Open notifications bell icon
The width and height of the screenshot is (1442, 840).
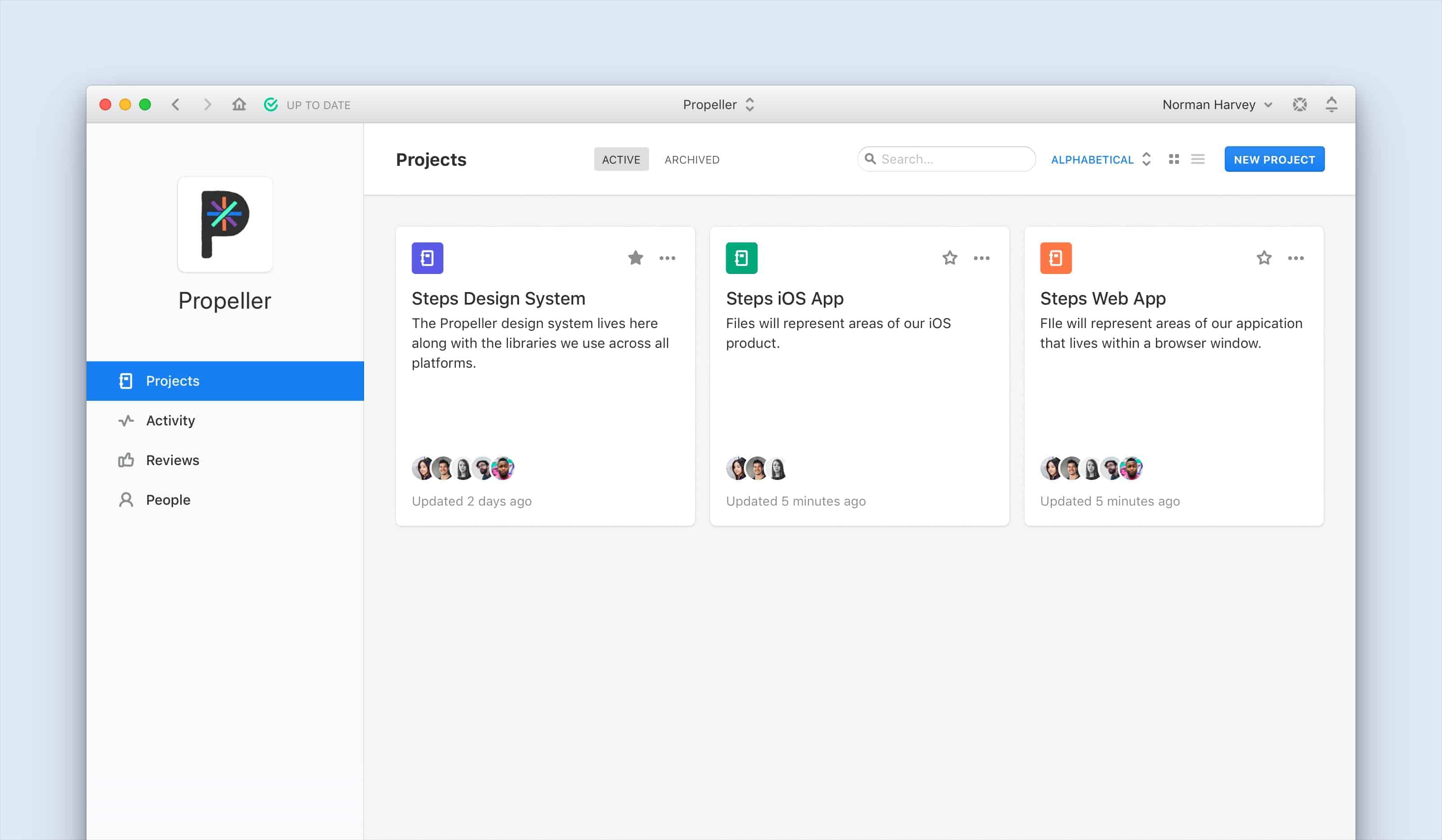point(1332,104)
